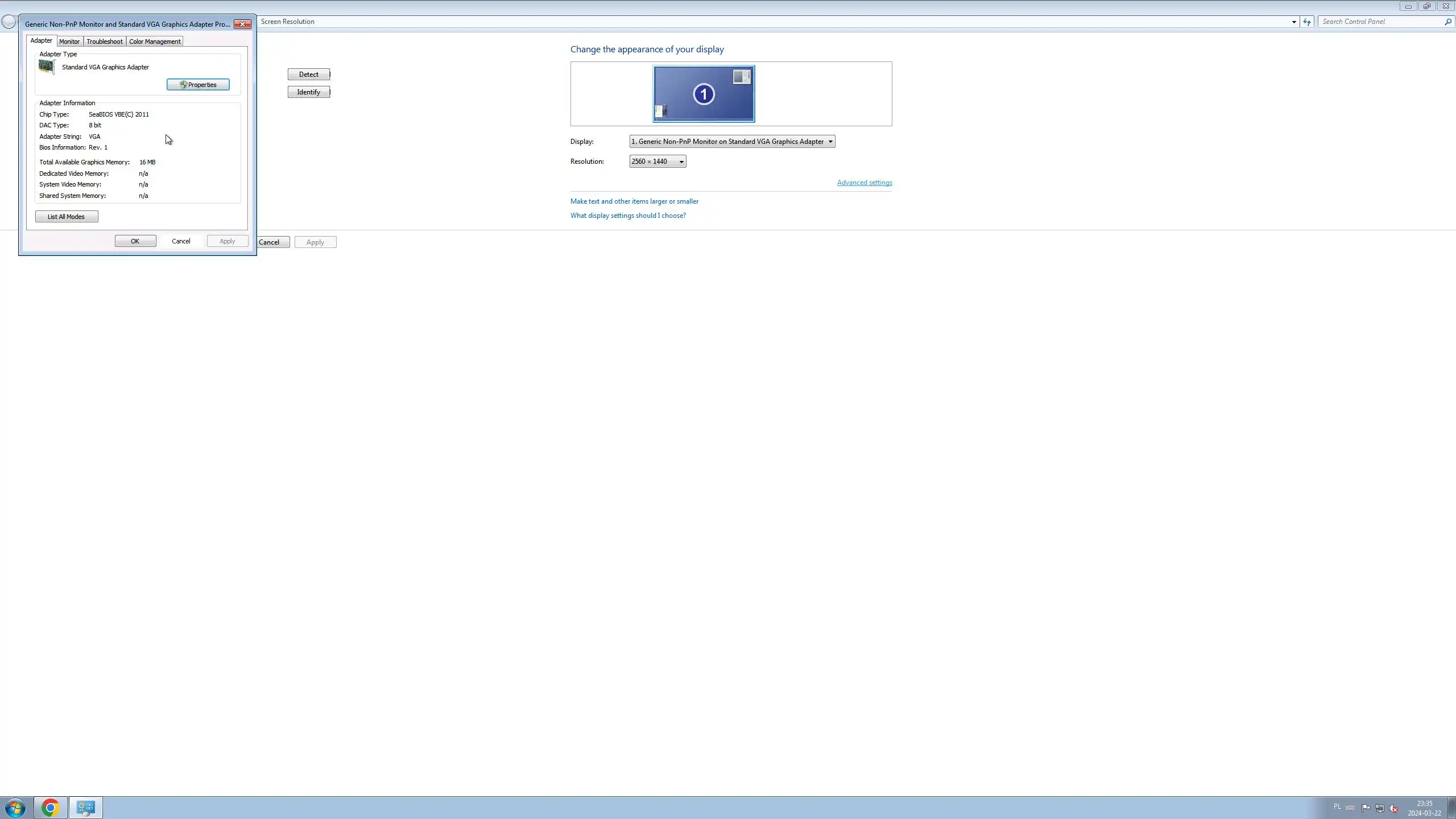Switch to the Monitor tab
1456x819 pixels.
(x=69, y=42)
